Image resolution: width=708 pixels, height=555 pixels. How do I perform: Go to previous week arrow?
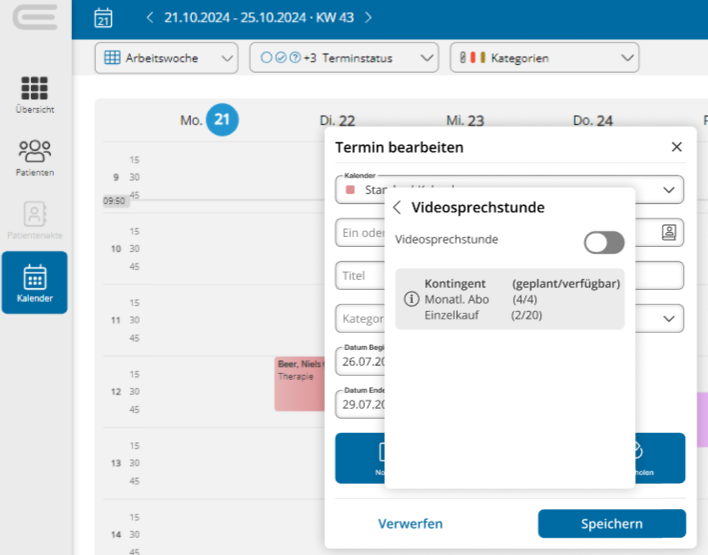150,18
